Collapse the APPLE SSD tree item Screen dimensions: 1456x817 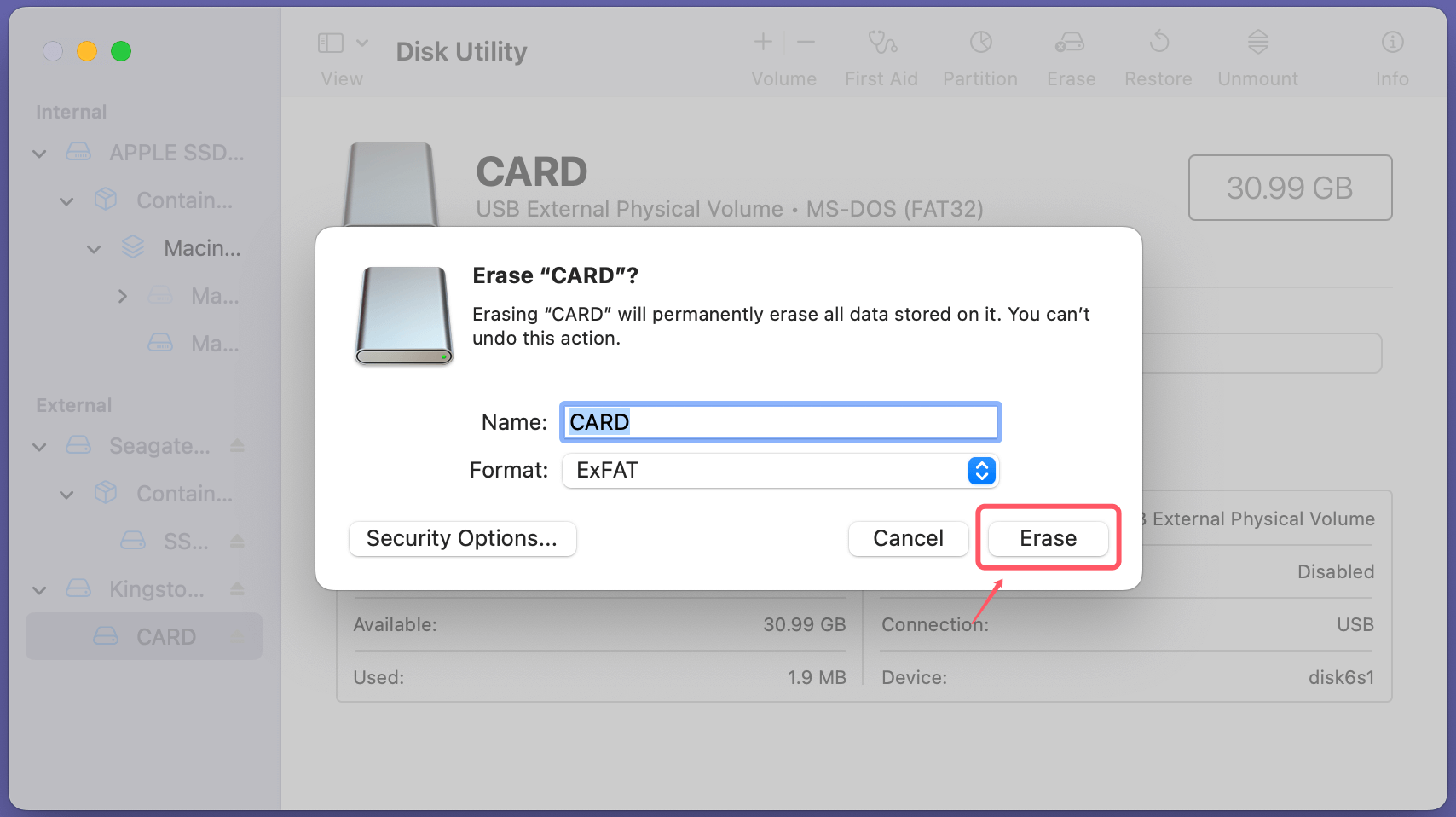[38, 153]
